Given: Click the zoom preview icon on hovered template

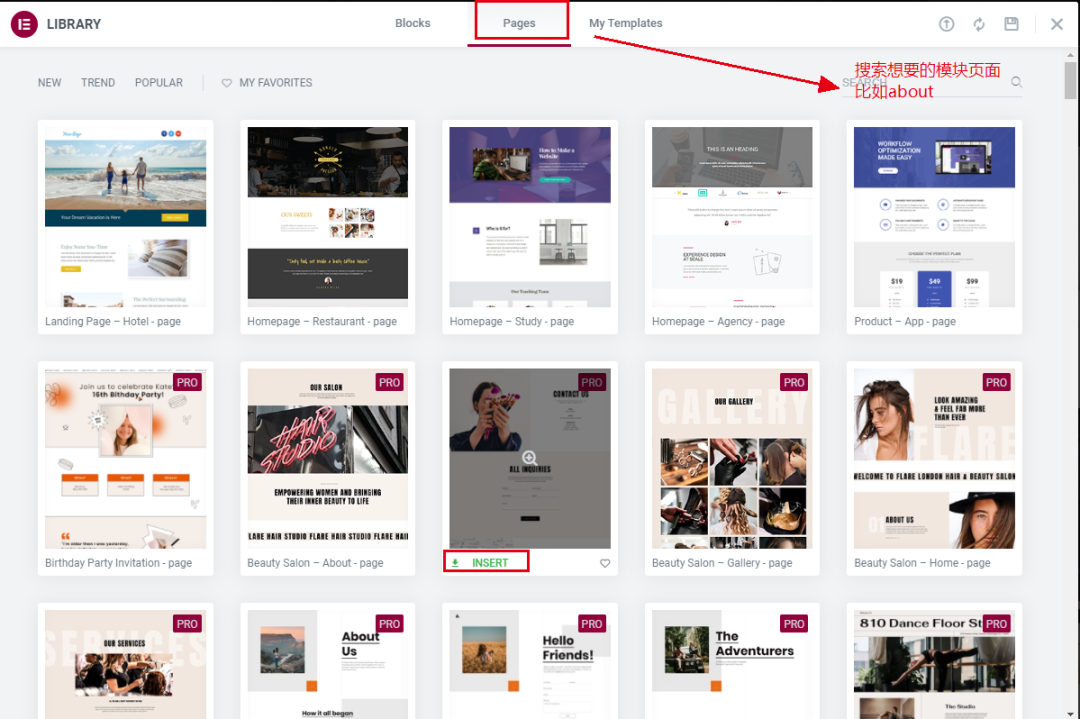Looking at the screenshot, I should [x=530, y=458].
